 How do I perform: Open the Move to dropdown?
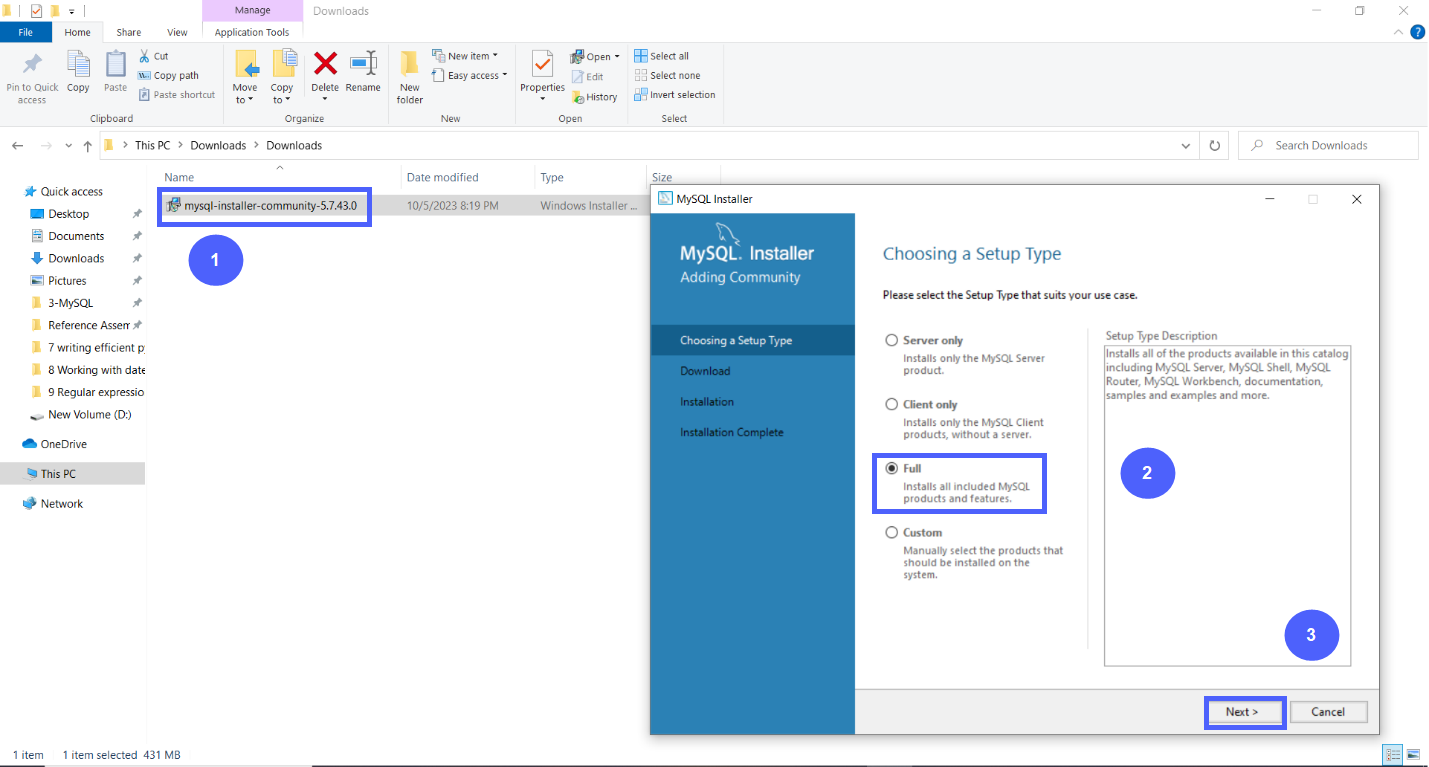245,94
